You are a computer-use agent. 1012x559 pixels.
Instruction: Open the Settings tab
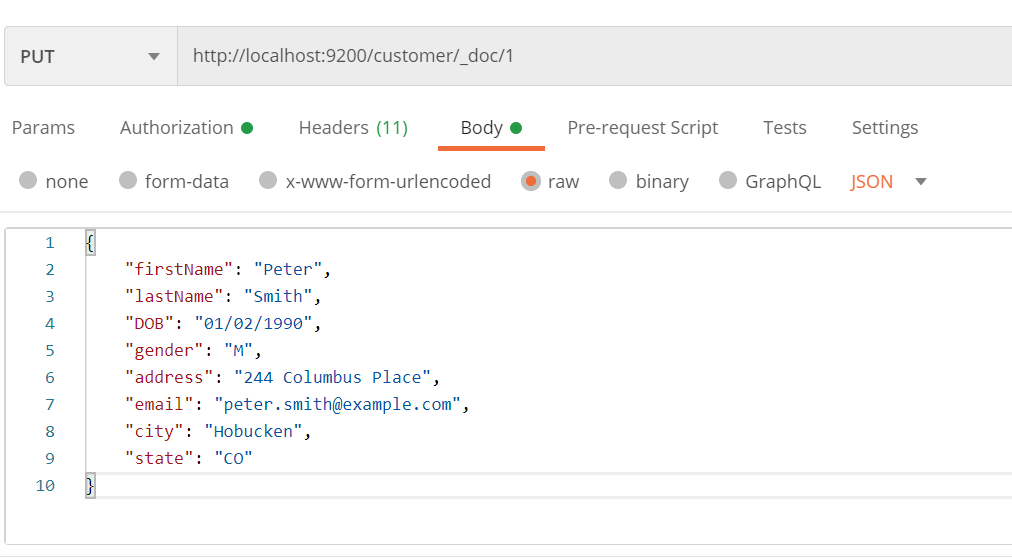[885, 128]
